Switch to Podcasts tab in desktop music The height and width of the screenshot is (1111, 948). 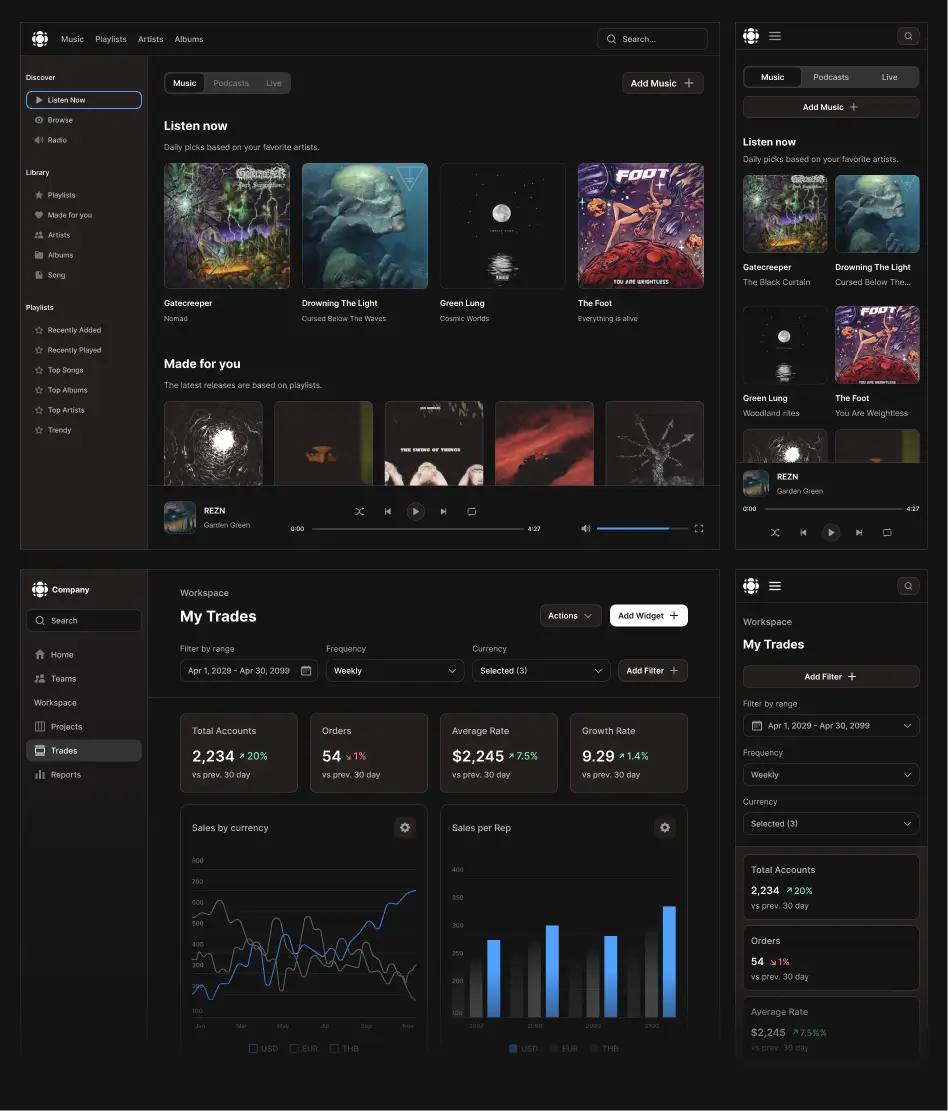(x=231, y=83)
